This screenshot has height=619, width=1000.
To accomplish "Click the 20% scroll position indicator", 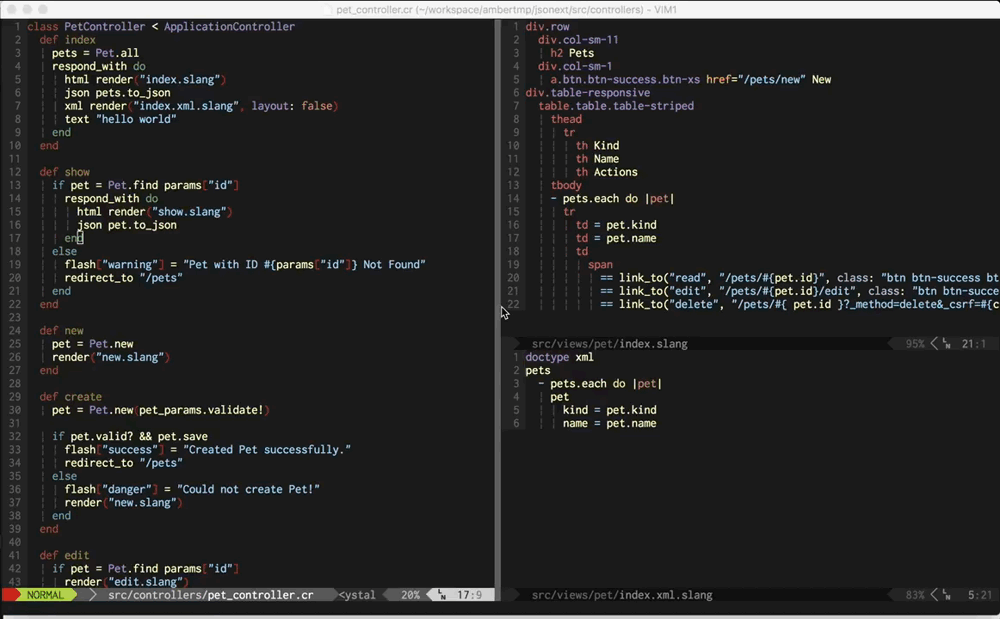I will point(410,595).
